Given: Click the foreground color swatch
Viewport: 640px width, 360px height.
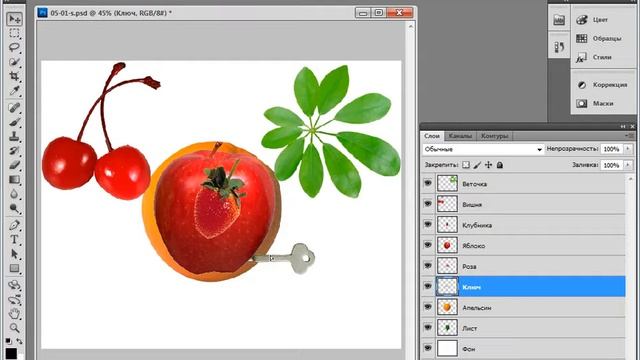Looking at the screenshot, I should point(11,353).
